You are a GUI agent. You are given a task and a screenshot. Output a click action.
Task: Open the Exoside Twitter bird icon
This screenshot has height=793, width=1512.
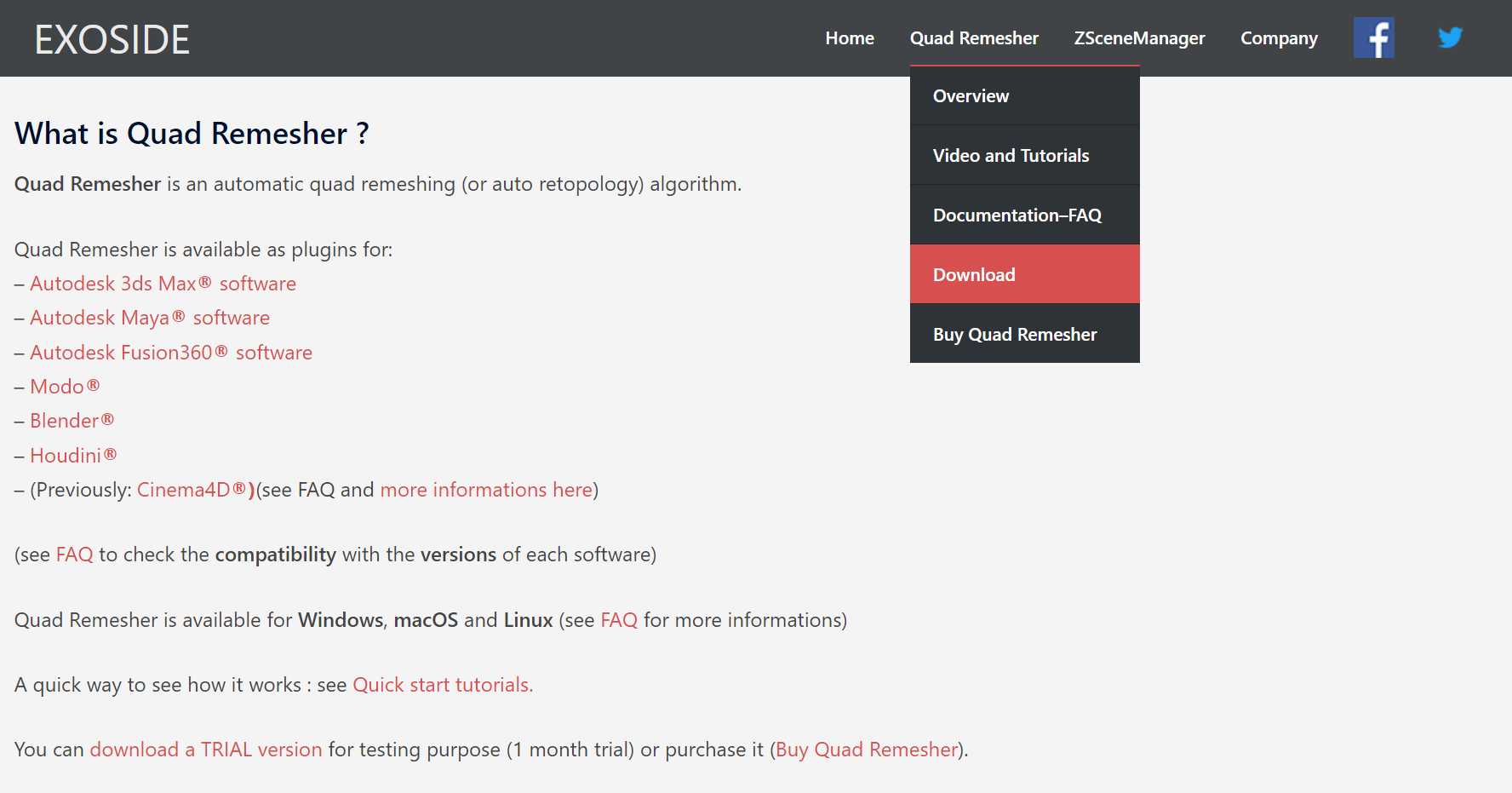point(1450,37)
